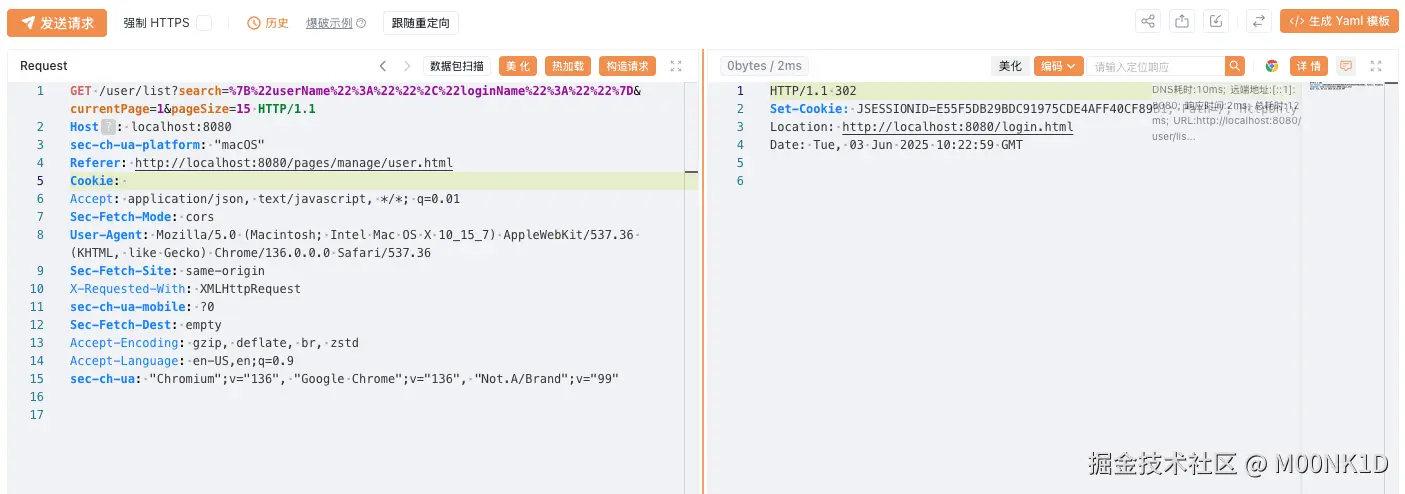
Task: Click the help badge next to Host
Action: [109, 127]
